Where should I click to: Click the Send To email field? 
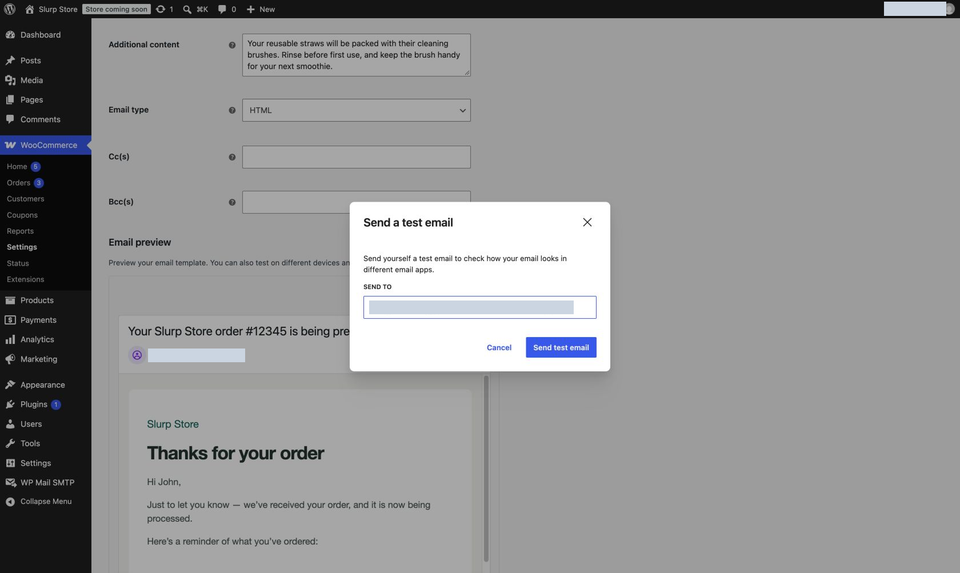coord(479,307)
